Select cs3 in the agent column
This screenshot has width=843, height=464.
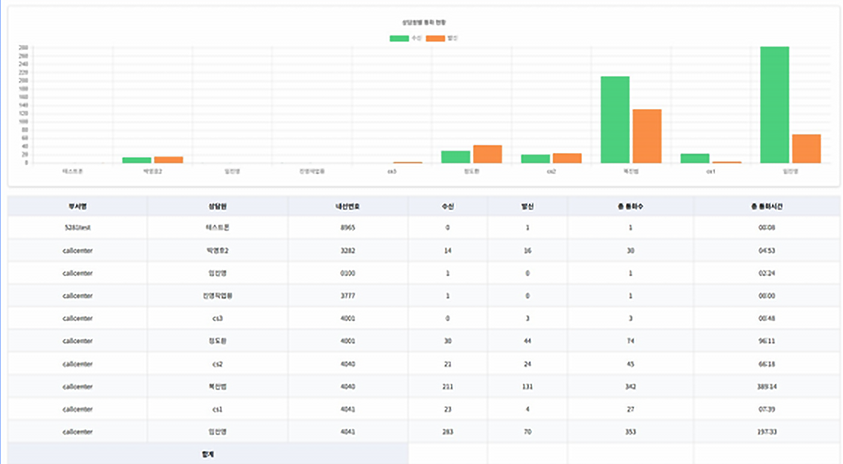pyautogui.click(x=217, y=318)
